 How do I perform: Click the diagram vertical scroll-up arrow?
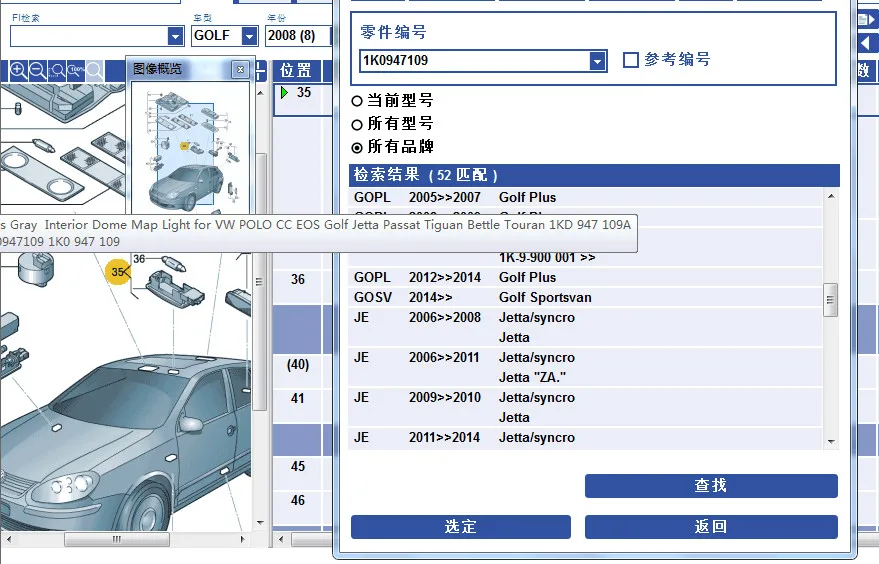point(260,93)
